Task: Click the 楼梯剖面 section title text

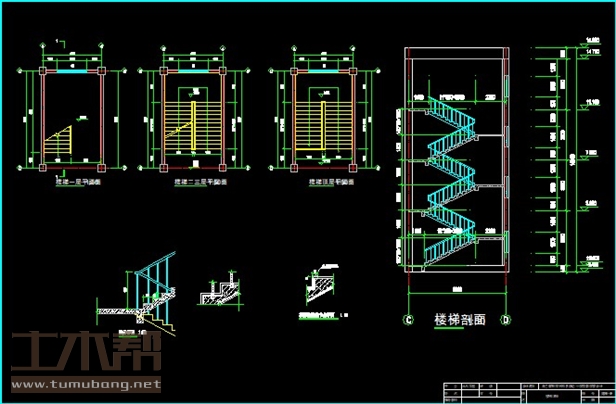Action: tap(458, 321)
